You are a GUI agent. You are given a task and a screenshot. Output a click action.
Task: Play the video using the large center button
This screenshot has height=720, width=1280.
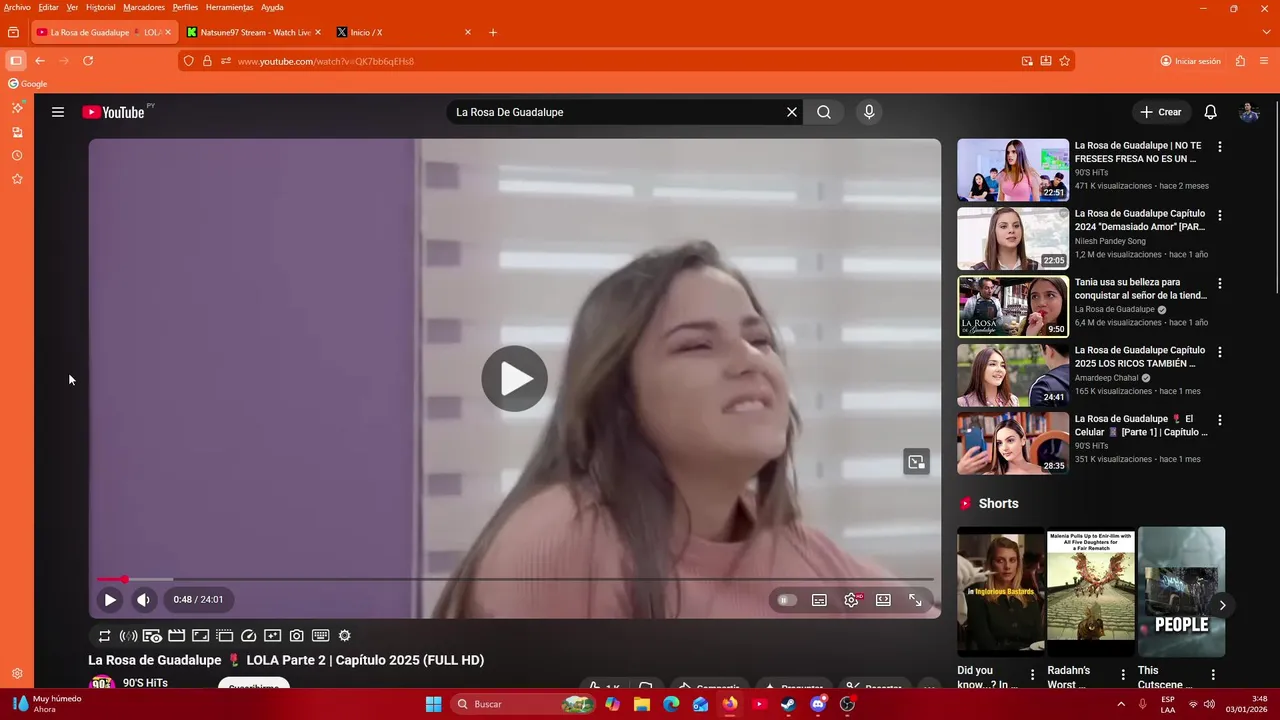coord(514,378)
